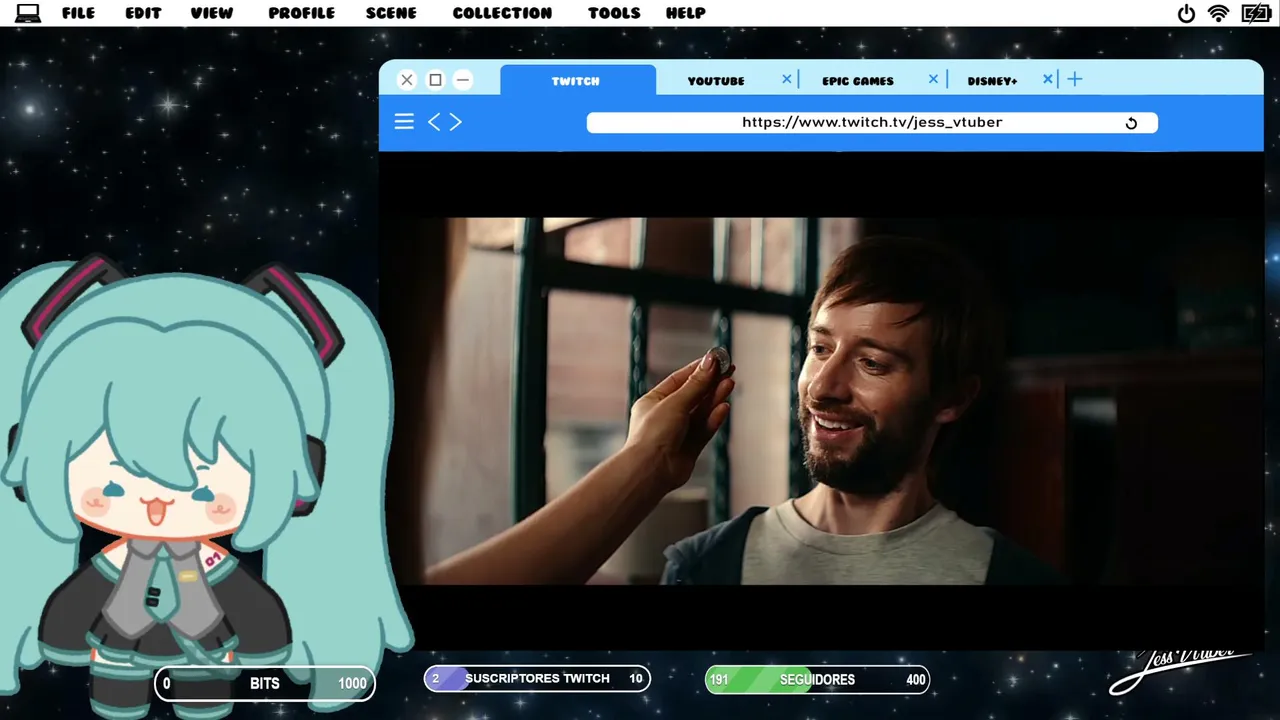1280x720 pixels.
Task: Go back with the left arrow
Action: [x=434, y=122]
